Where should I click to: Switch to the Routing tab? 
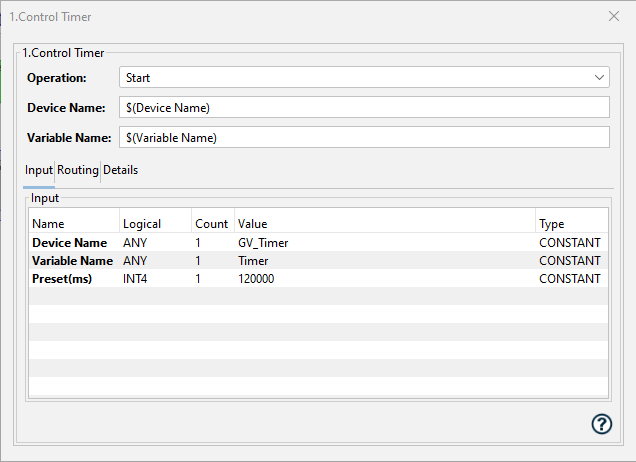coord(78,170)
